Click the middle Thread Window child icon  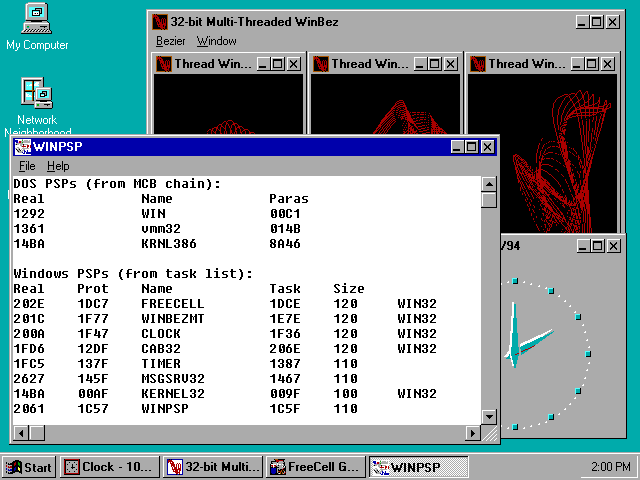(321, 63)
